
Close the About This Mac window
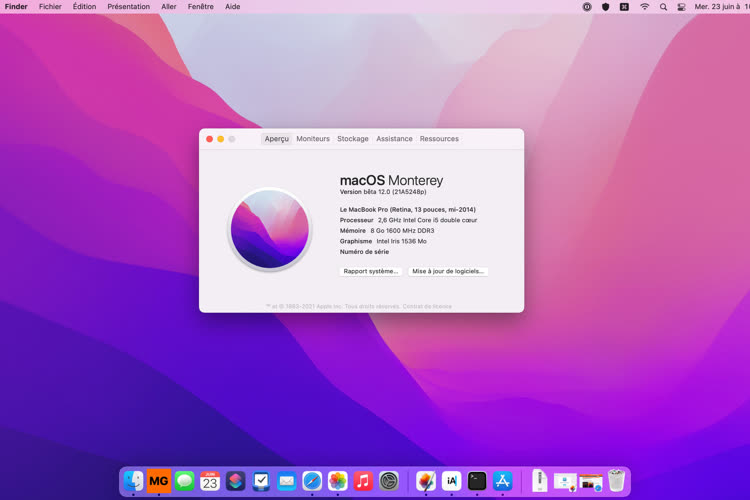click(x=210, y=139)
